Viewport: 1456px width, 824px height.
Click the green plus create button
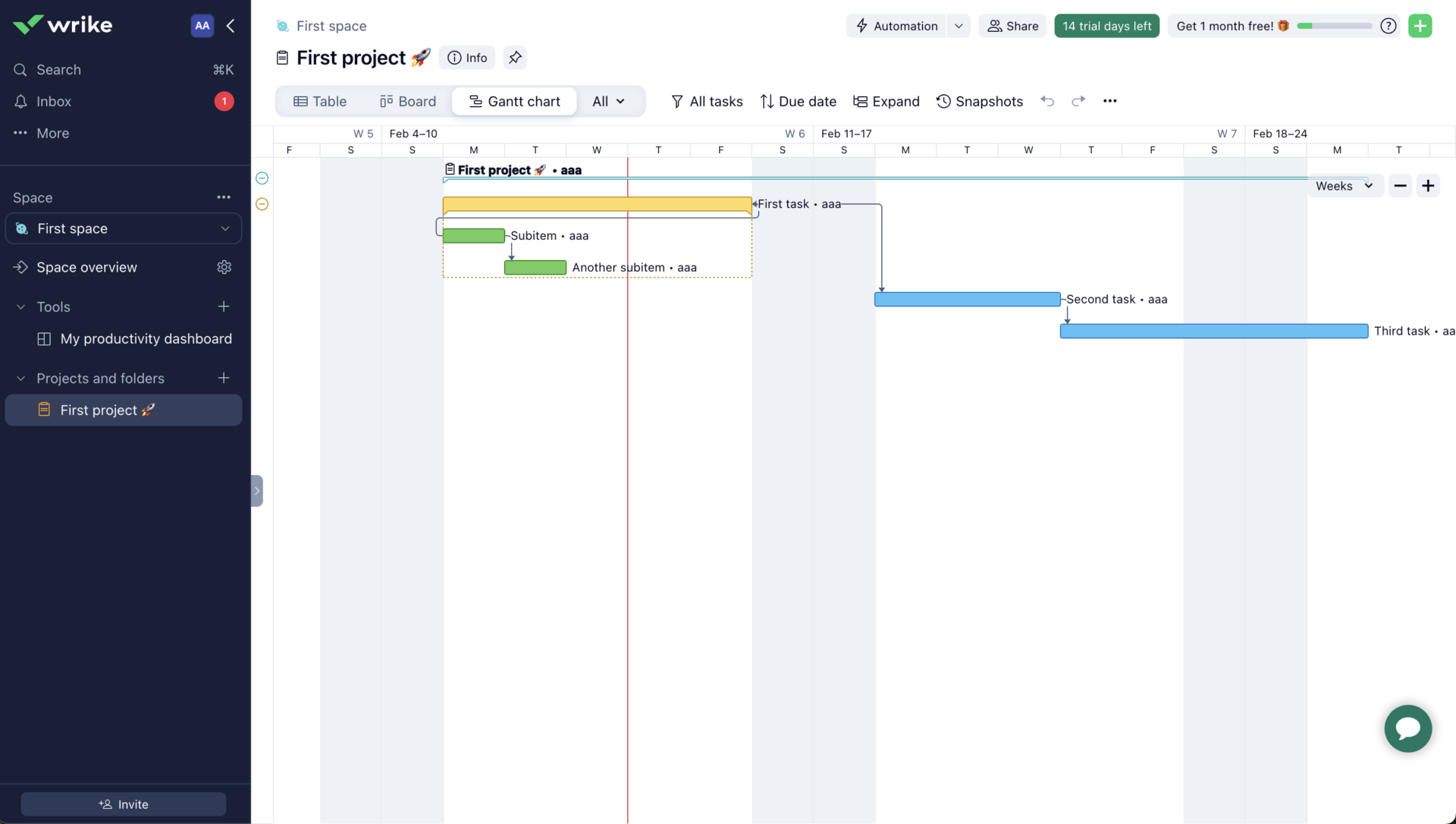point(1420,26)
